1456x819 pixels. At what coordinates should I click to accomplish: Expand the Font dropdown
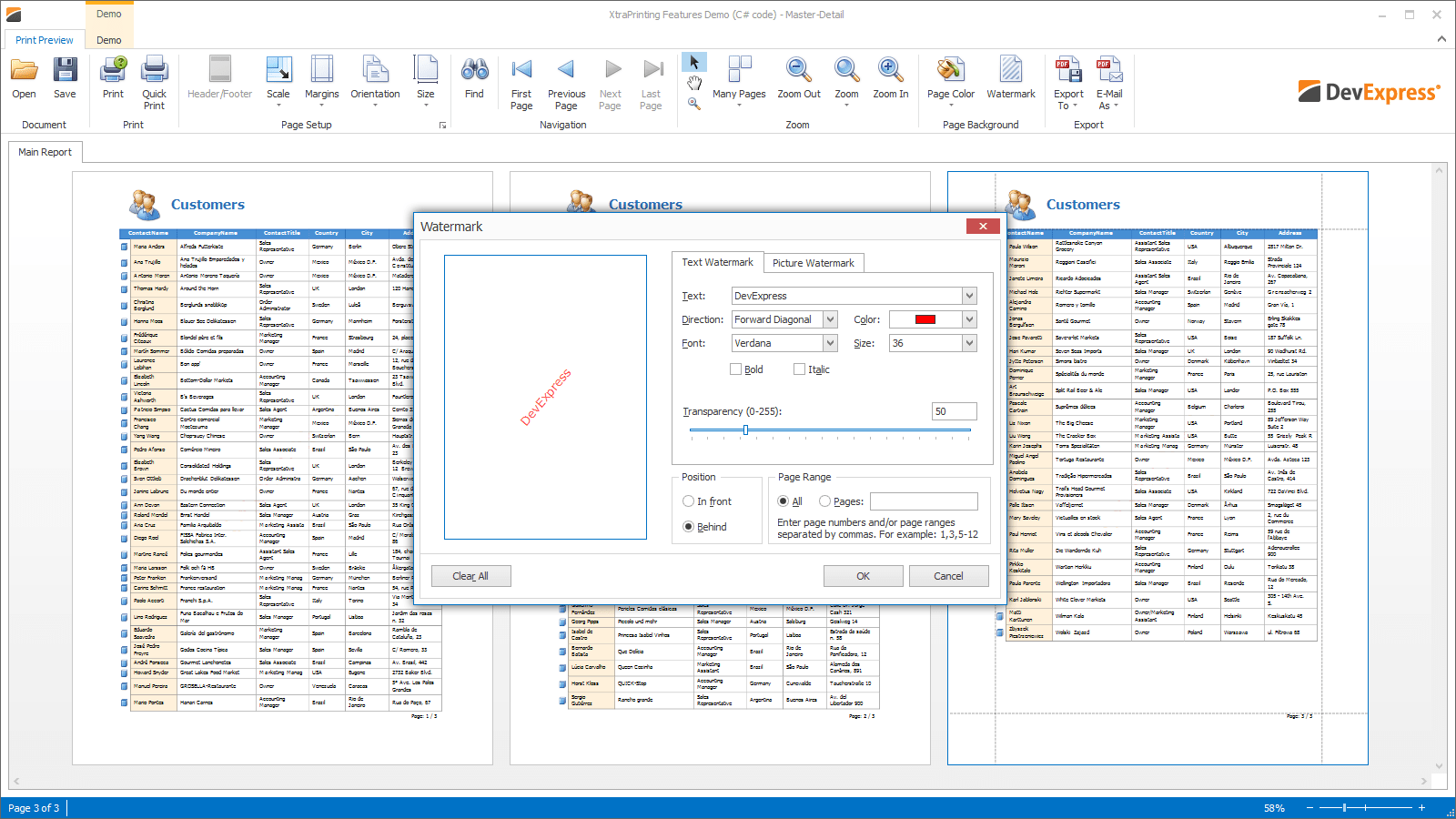point(830,343)
